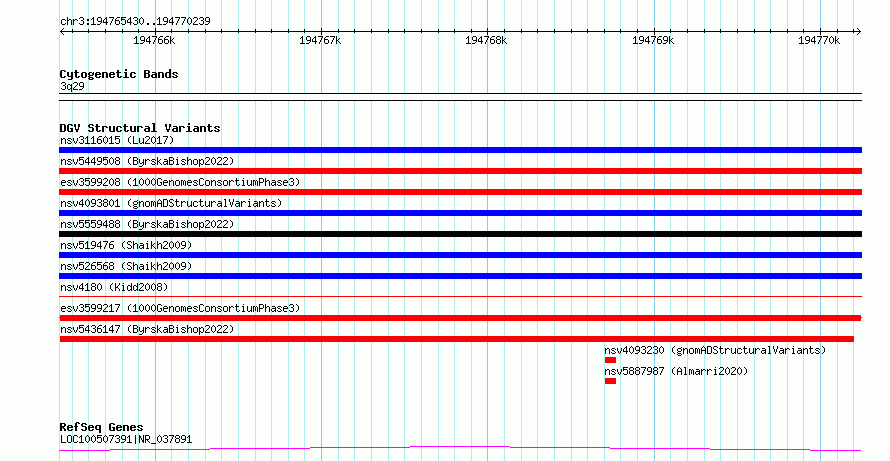Click the thin nsv4180 (Kidd2008) red line
The height and width of the screenshot is (461, 890).
[460, 296]
